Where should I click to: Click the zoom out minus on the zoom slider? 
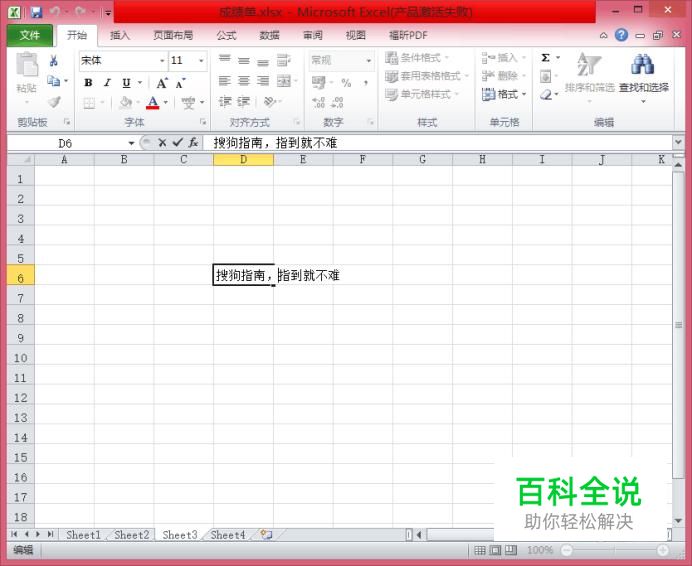pyautogui.click(x=567, y=550)
